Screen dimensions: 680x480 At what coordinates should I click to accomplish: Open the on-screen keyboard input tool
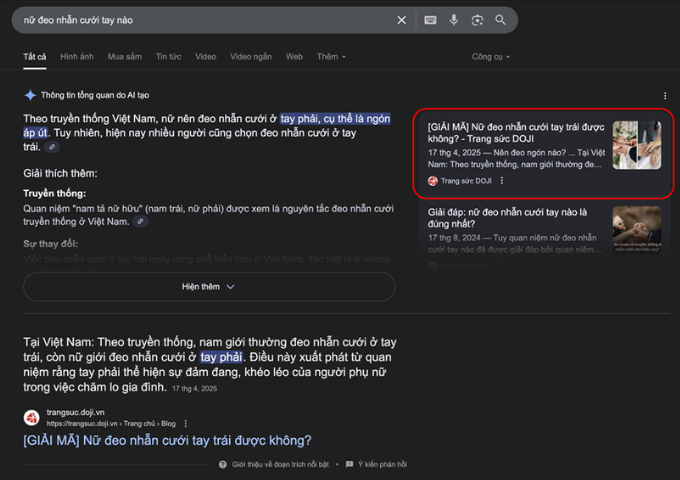coord(430,20)
